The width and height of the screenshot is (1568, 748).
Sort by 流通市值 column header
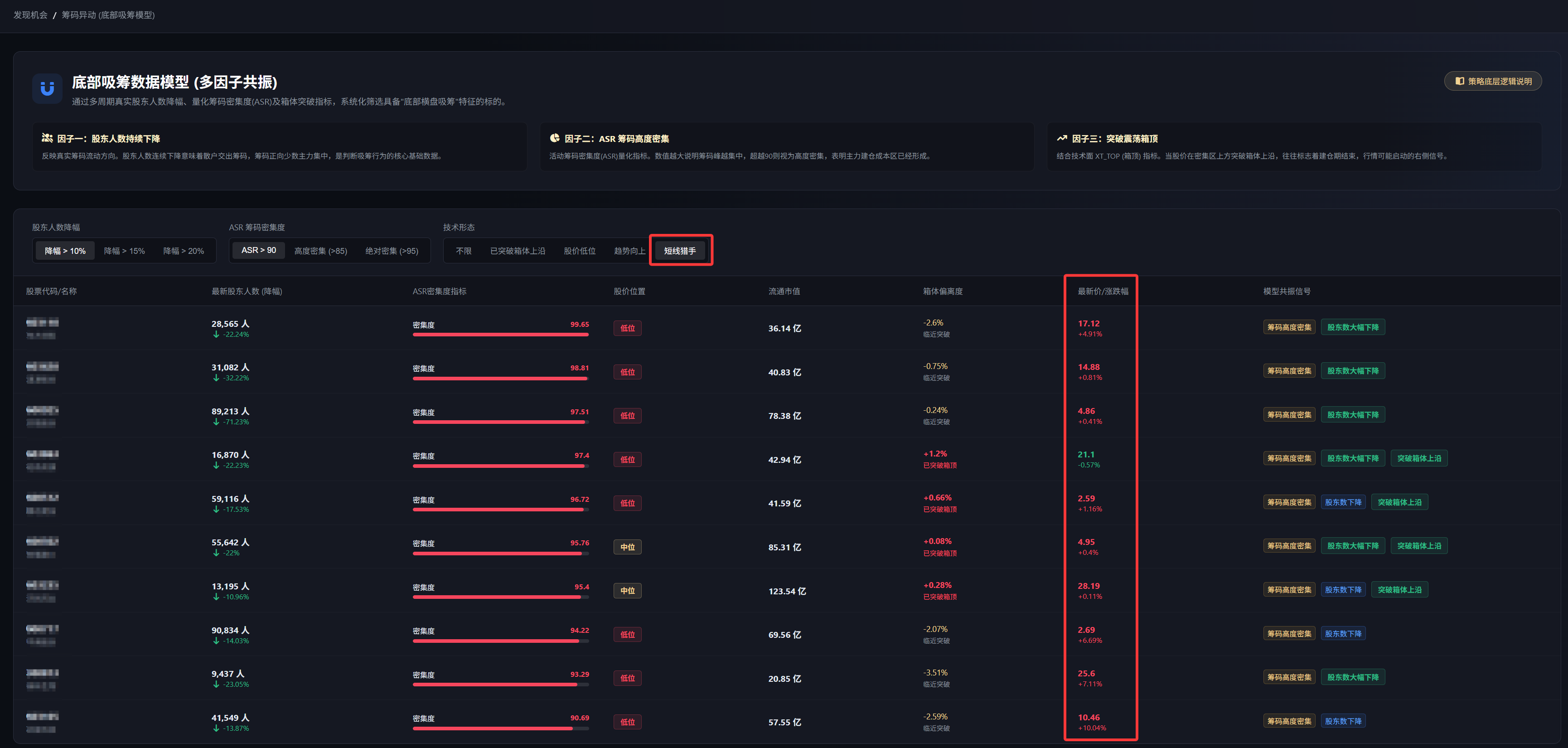coord(784,291)
